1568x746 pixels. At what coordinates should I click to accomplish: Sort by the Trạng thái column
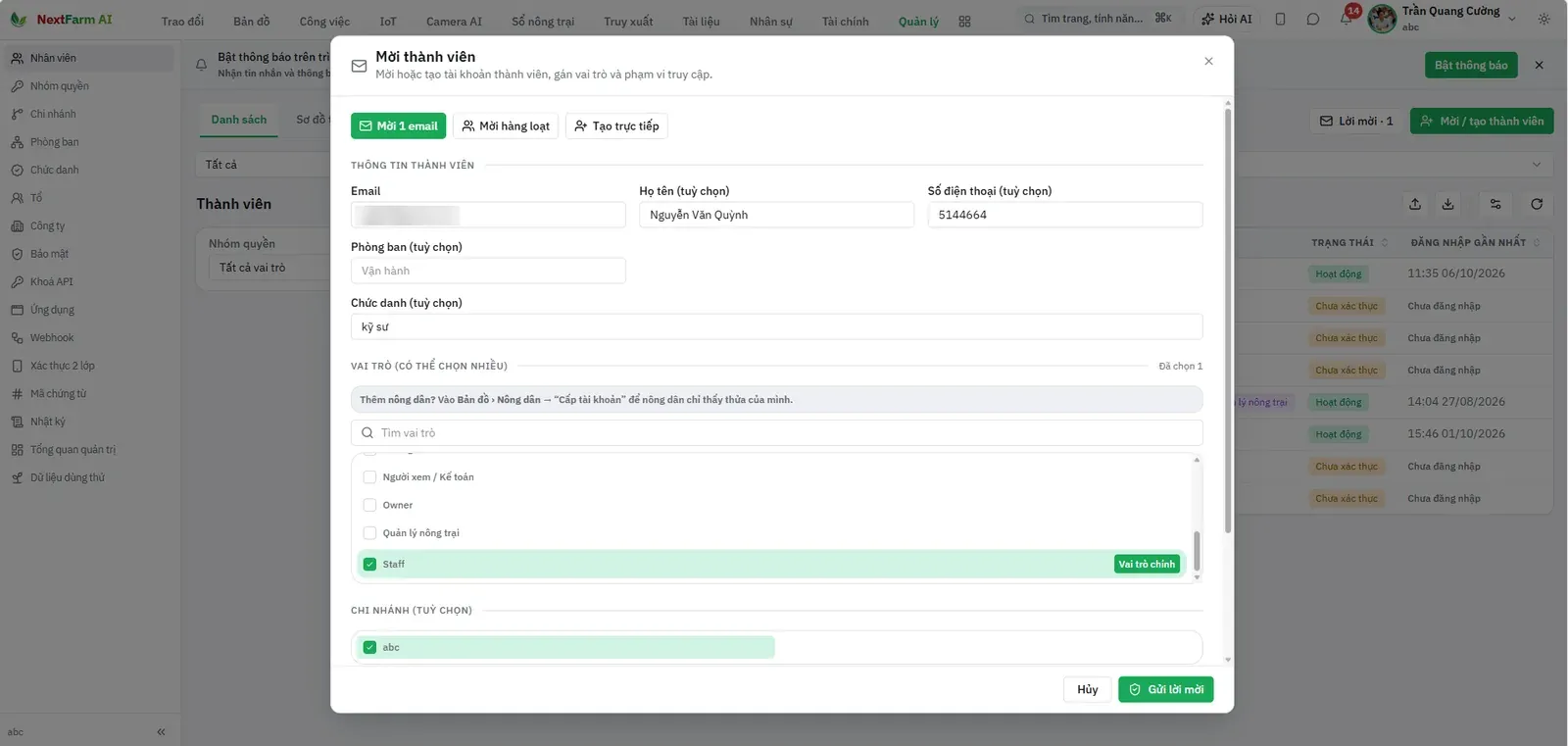point(1349,242)
